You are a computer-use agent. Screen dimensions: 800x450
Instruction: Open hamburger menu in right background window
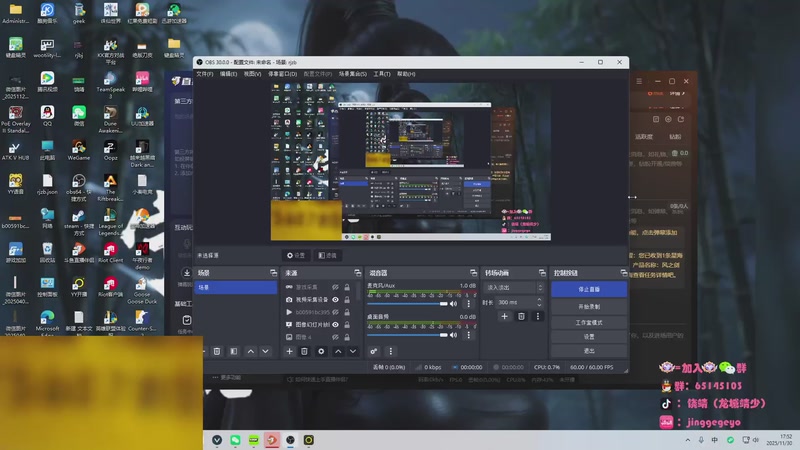pos(639,81)
